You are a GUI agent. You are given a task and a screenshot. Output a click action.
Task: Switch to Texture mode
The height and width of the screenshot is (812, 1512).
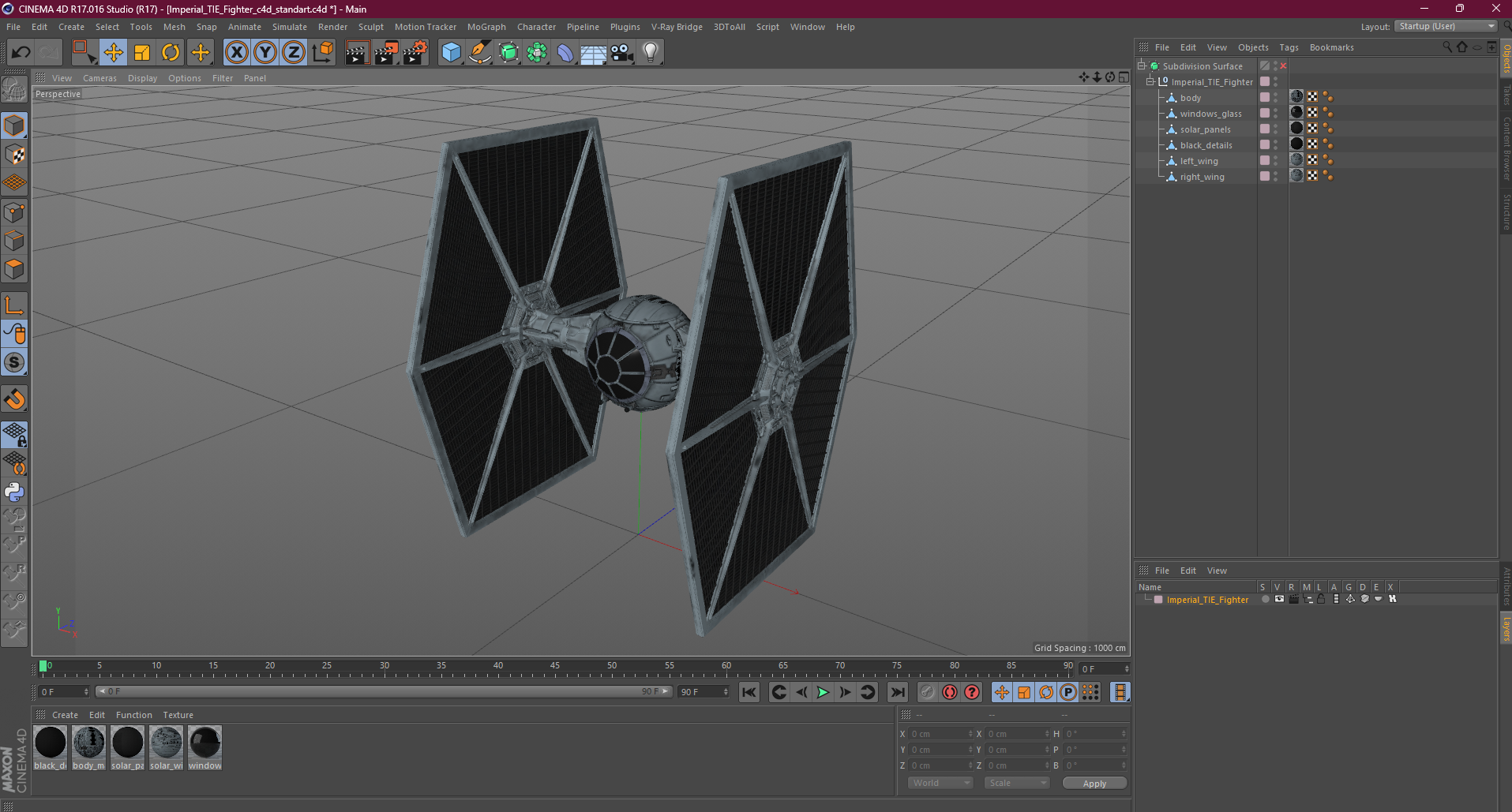click(14, 155)
